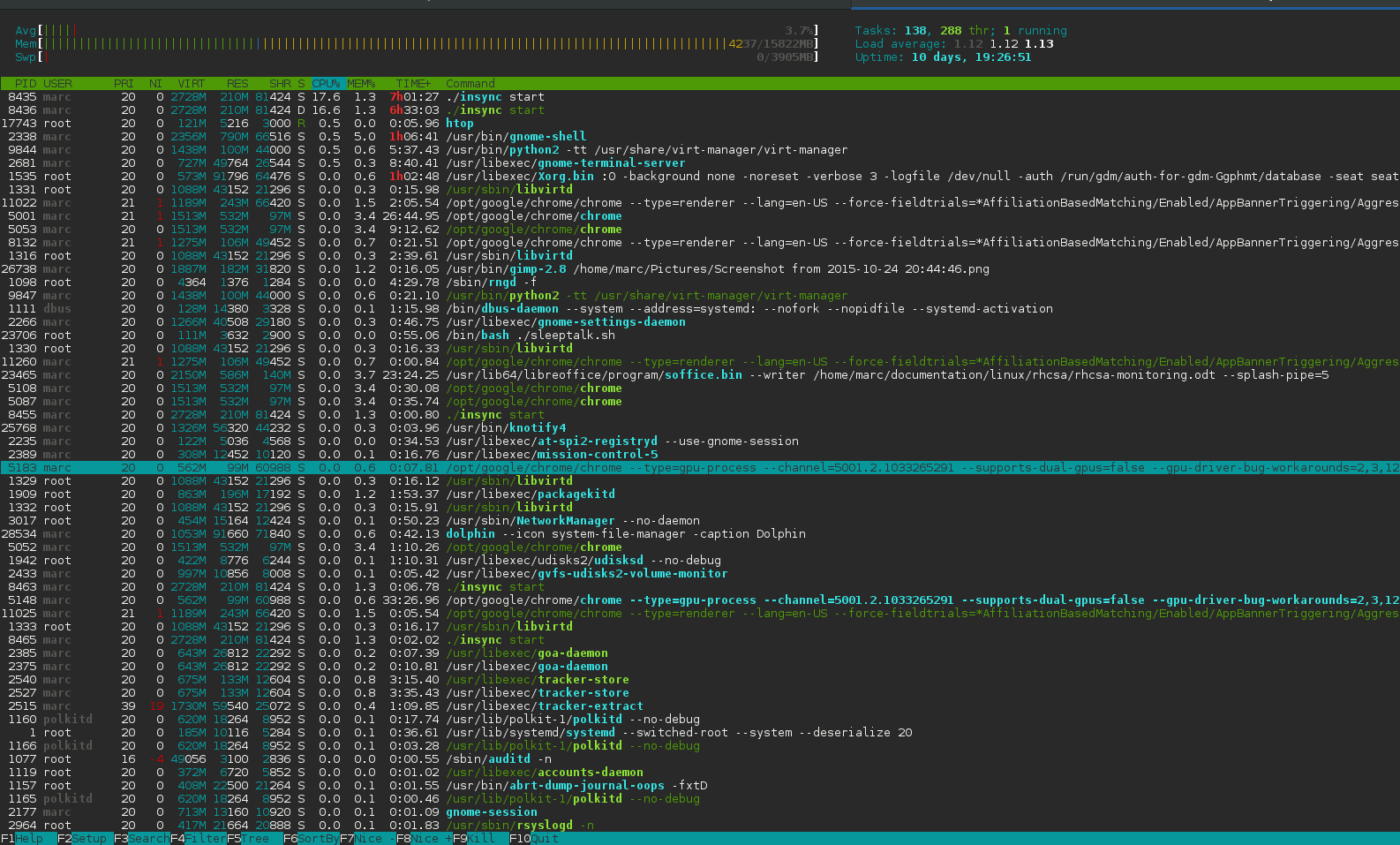The image size is (1400, 845).
Task: Click F8 Nice + to raise niceness
Action: [x=425, y=839]
